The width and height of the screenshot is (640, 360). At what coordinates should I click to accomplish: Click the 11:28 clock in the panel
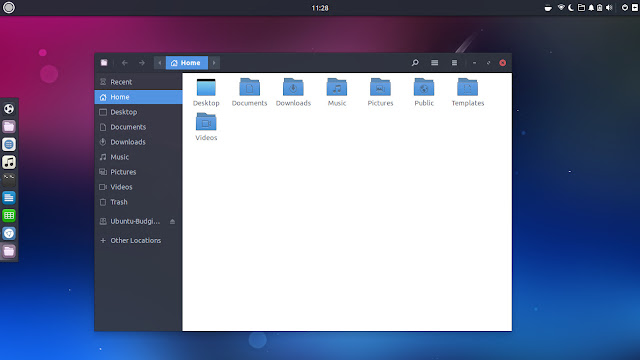(320, 8)
